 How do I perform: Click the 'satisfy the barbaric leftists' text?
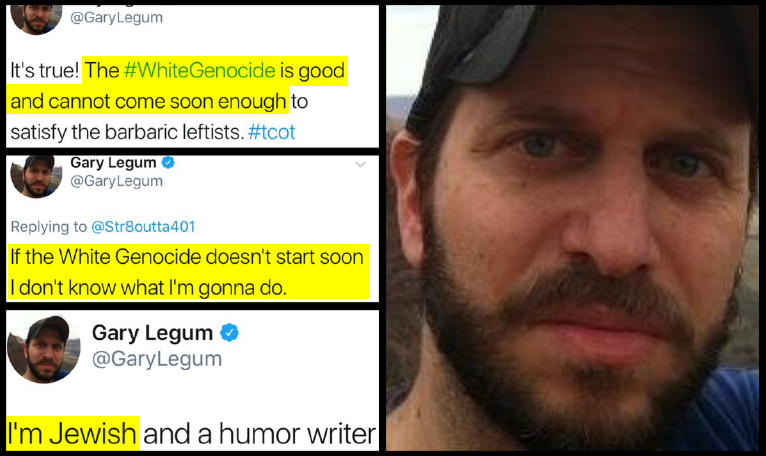coord(127,132)
